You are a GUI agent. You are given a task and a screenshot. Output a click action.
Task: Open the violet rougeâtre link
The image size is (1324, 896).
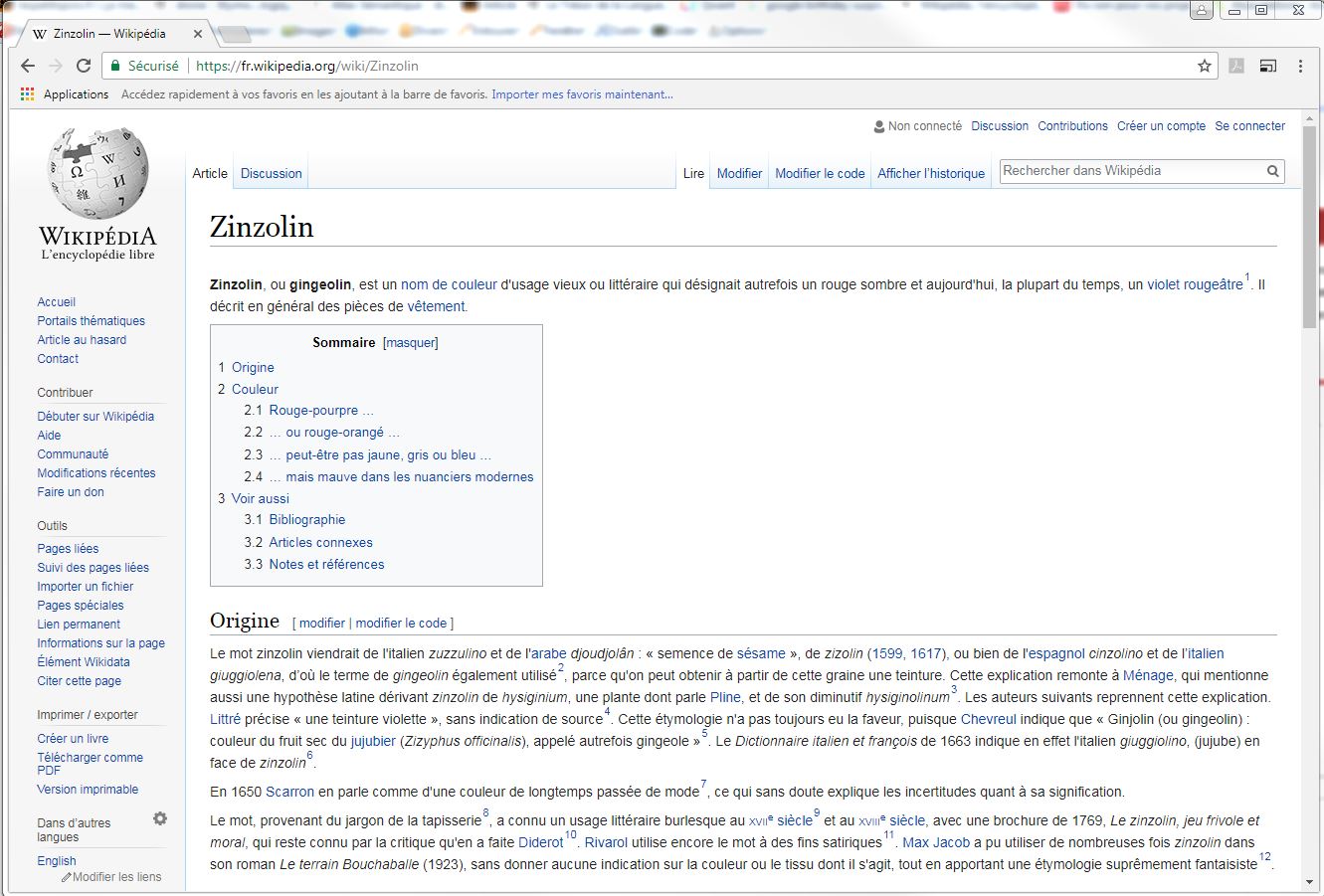pos(1195,284)
